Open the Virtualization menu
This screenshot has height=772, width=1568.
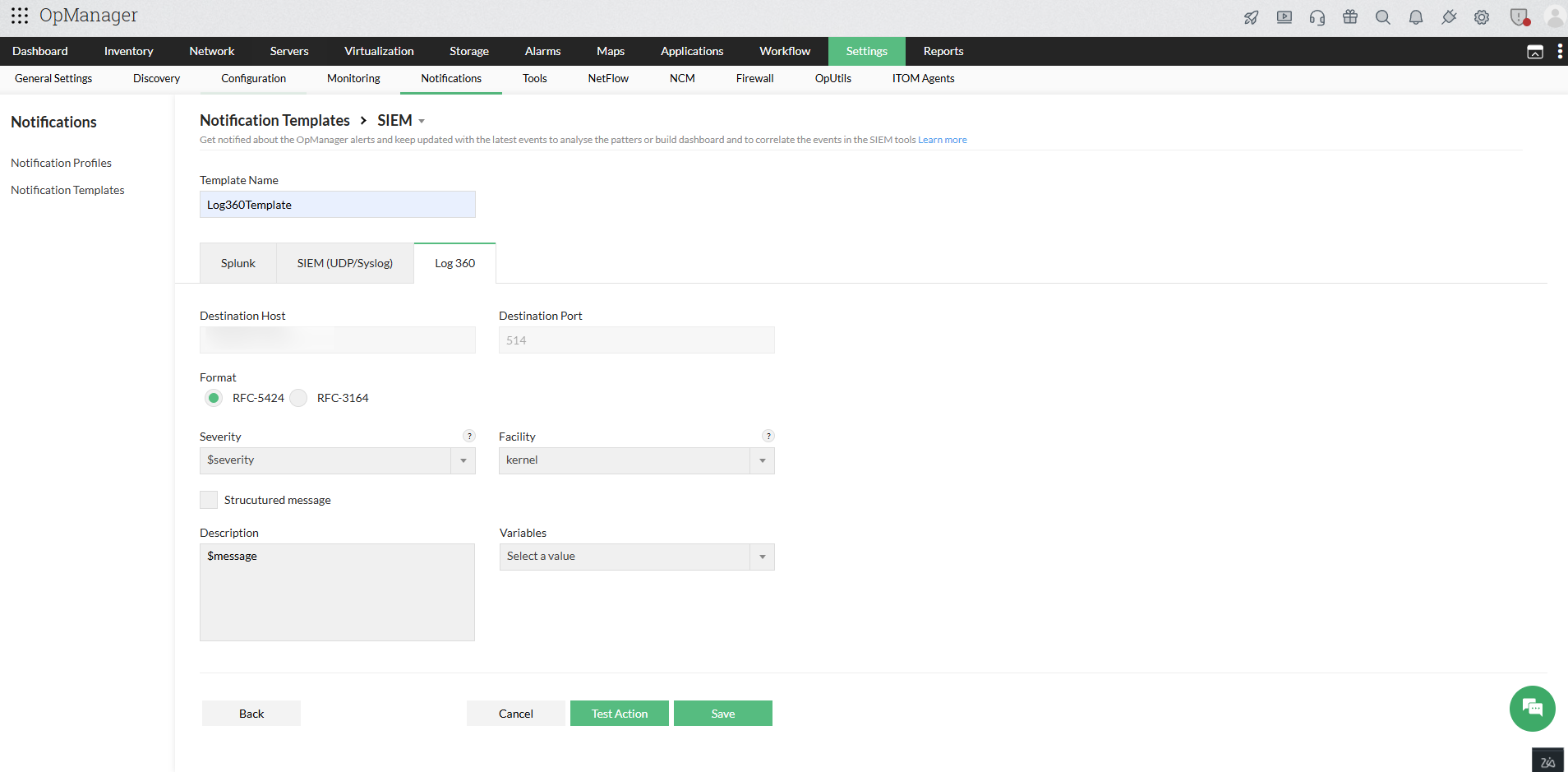379,51
